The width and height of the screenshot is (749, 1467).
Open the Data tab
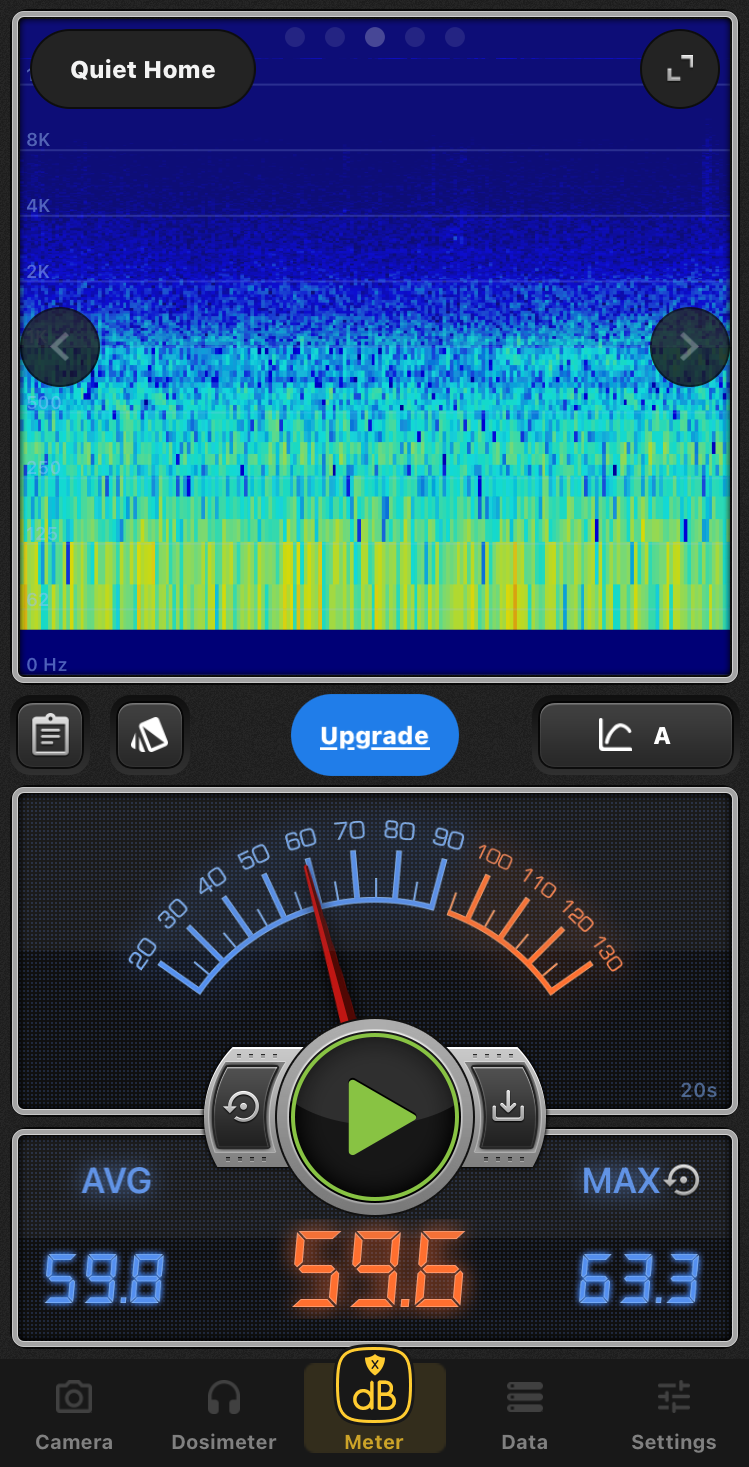(x=525, y=1414)
